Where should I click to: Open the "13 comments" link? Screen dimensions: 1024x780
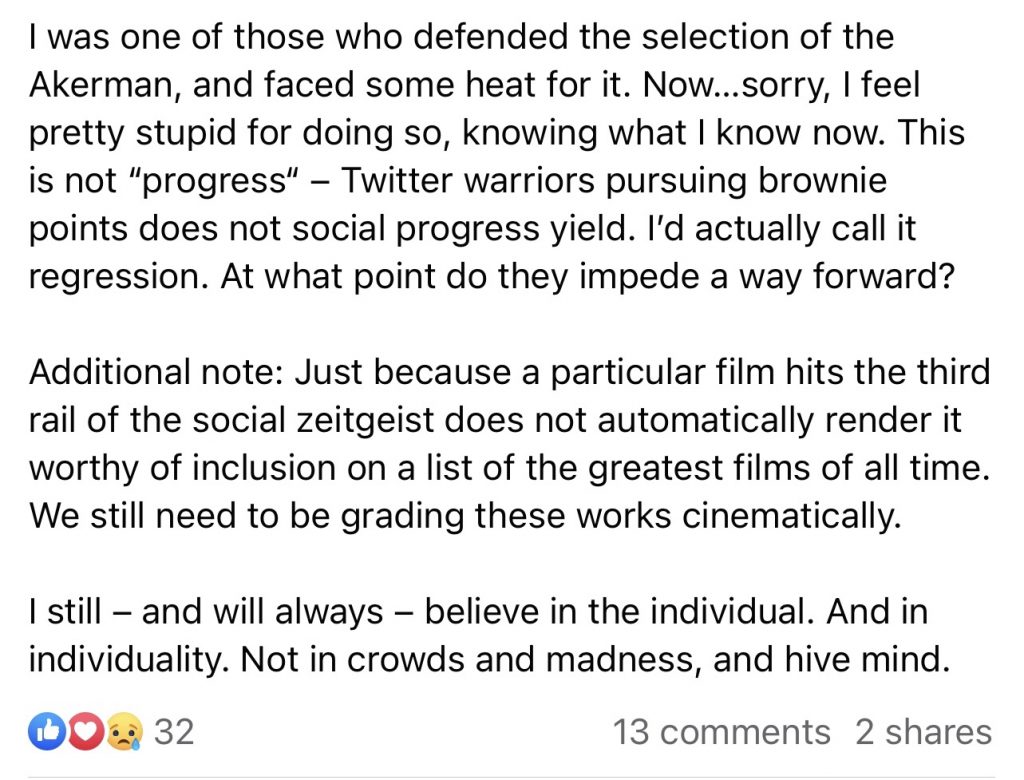pos(721,732)
